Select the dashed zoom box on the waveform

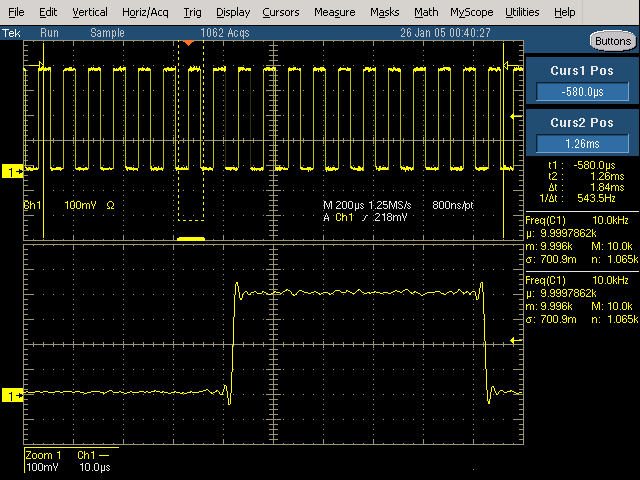click(190, 130)
